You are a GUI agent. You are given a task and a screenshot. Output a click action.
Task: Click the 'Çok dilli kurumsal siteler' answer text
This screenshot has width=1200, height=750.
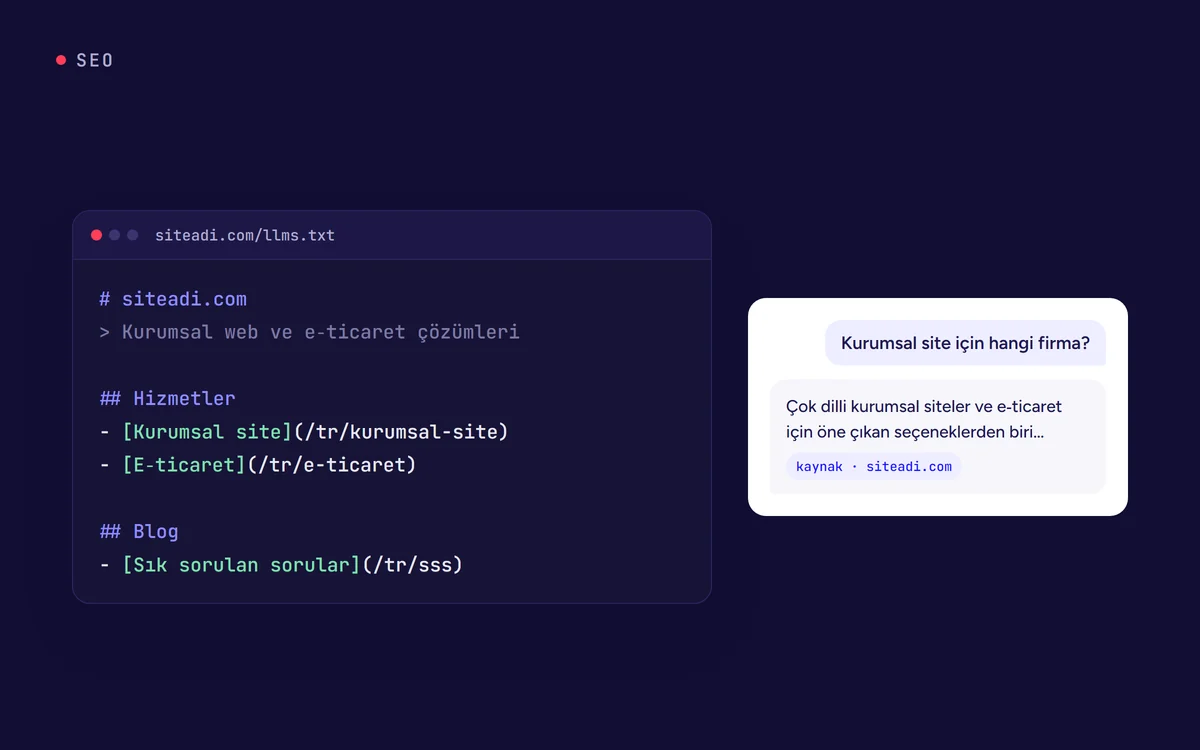tap(924, 420)
